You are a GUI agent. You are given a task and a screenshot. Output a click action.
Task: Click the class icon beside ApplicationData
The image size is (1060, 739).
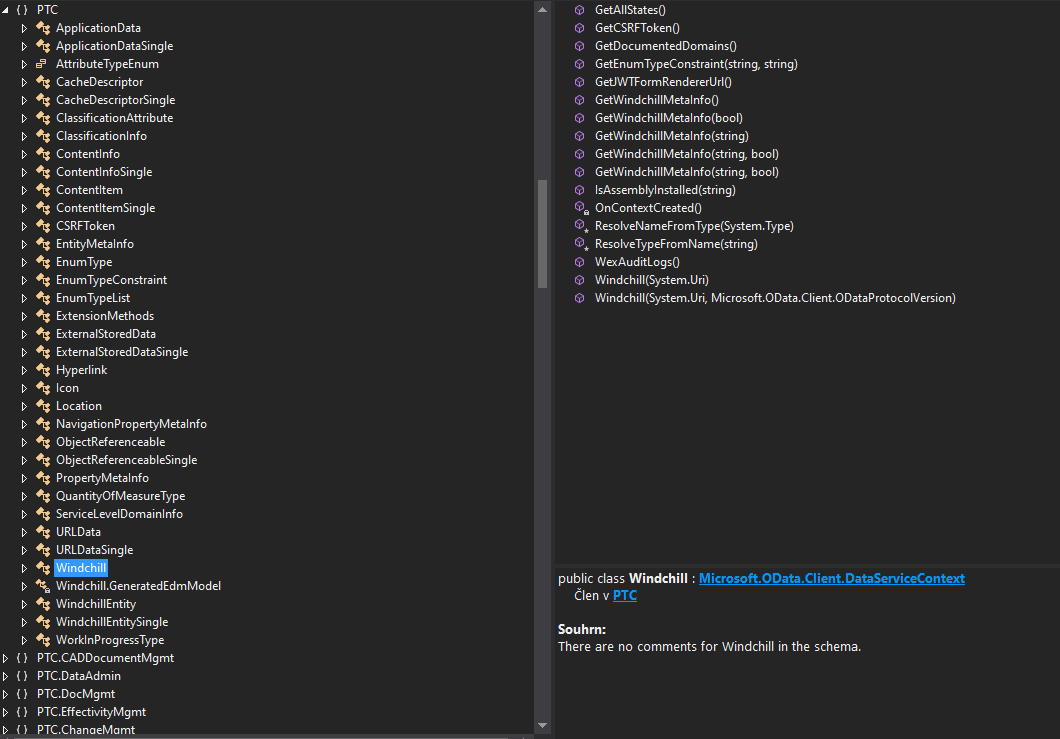[x=44, y=28]
